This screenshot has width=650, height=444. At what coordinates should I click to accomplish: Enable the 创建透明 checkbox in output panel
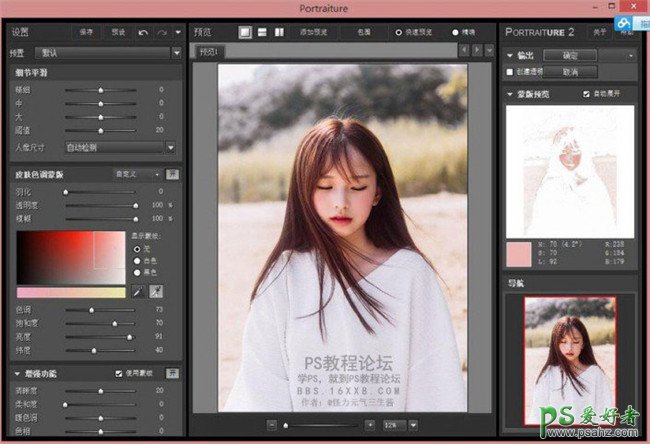click(x=510, y=72)
